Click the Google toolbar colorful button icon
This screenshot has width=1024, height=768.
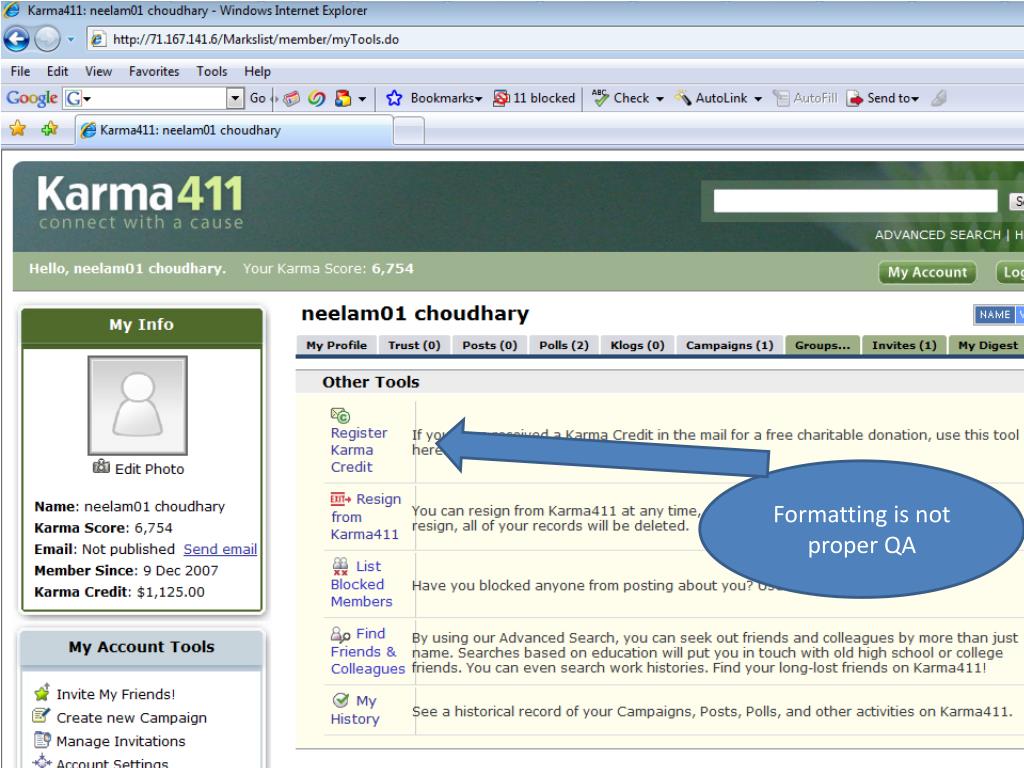pos(342,98)
